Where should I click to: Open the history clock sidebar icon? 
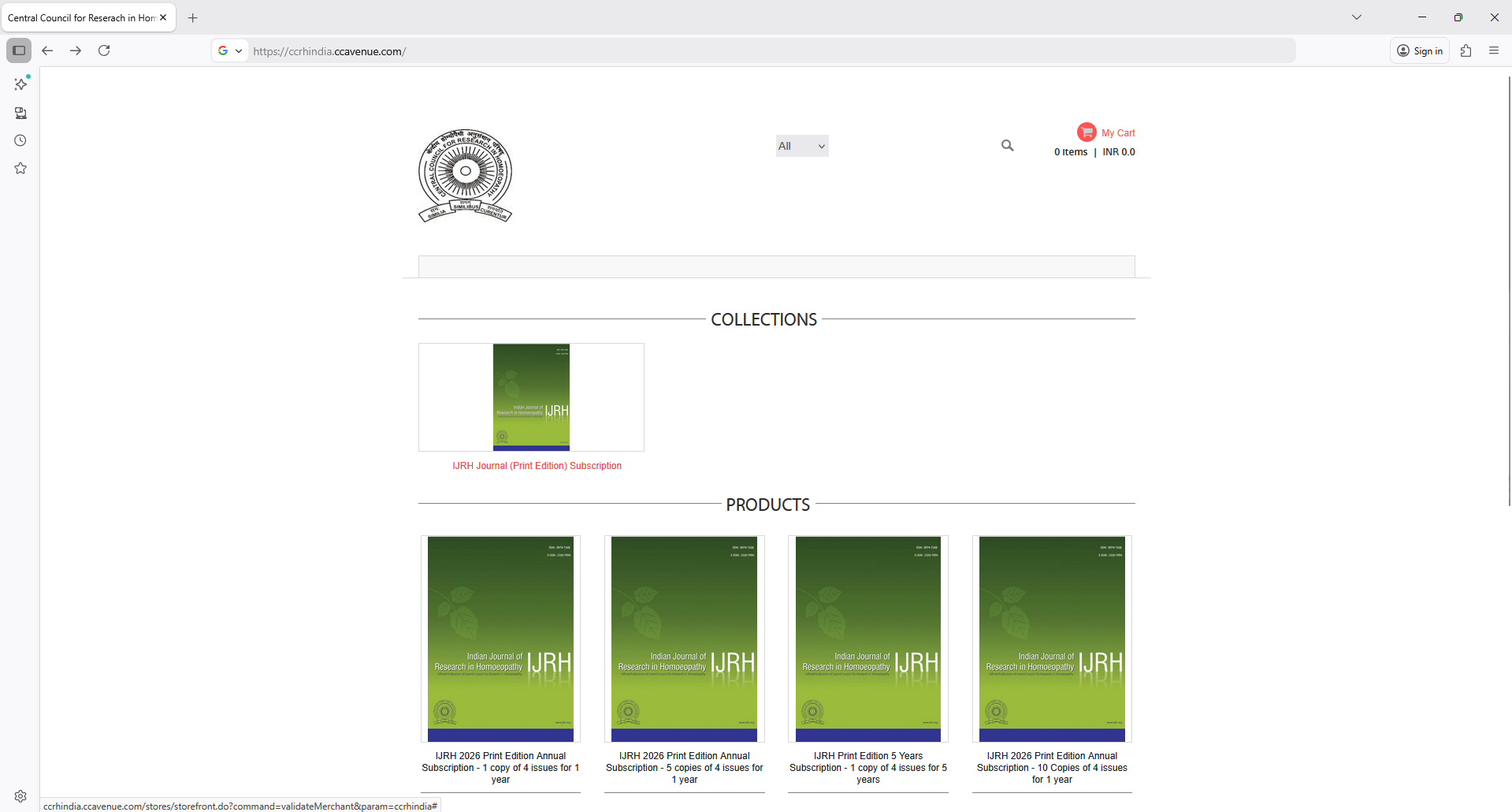(20, 140)
